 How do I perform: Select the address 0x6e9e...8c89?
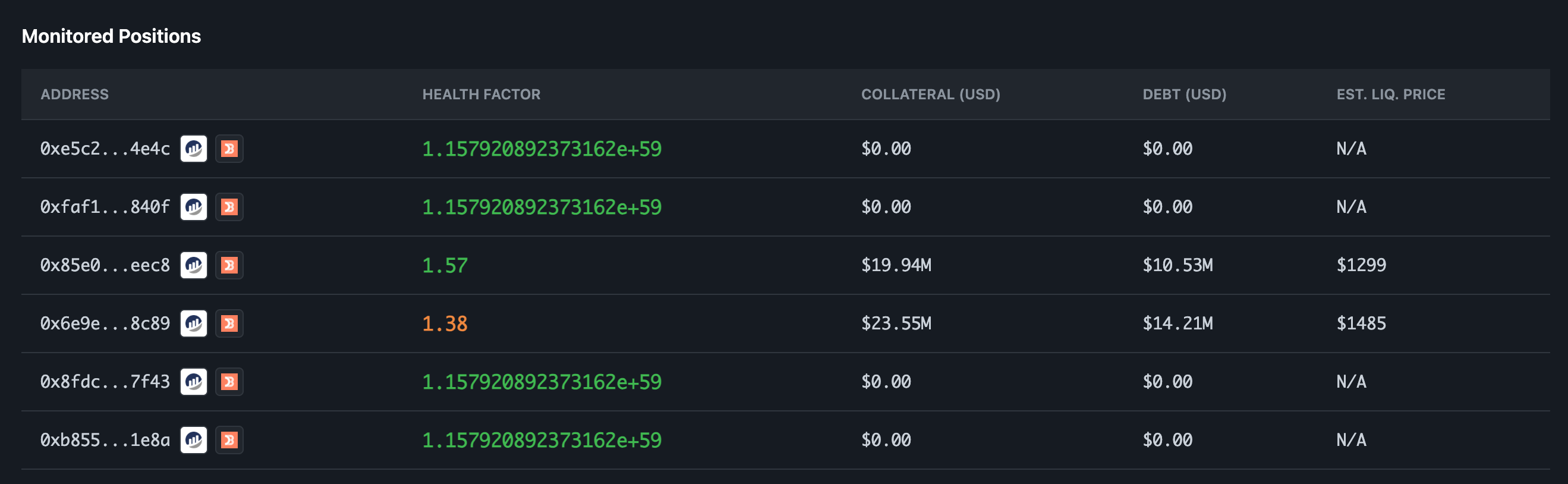pos(105,323)
